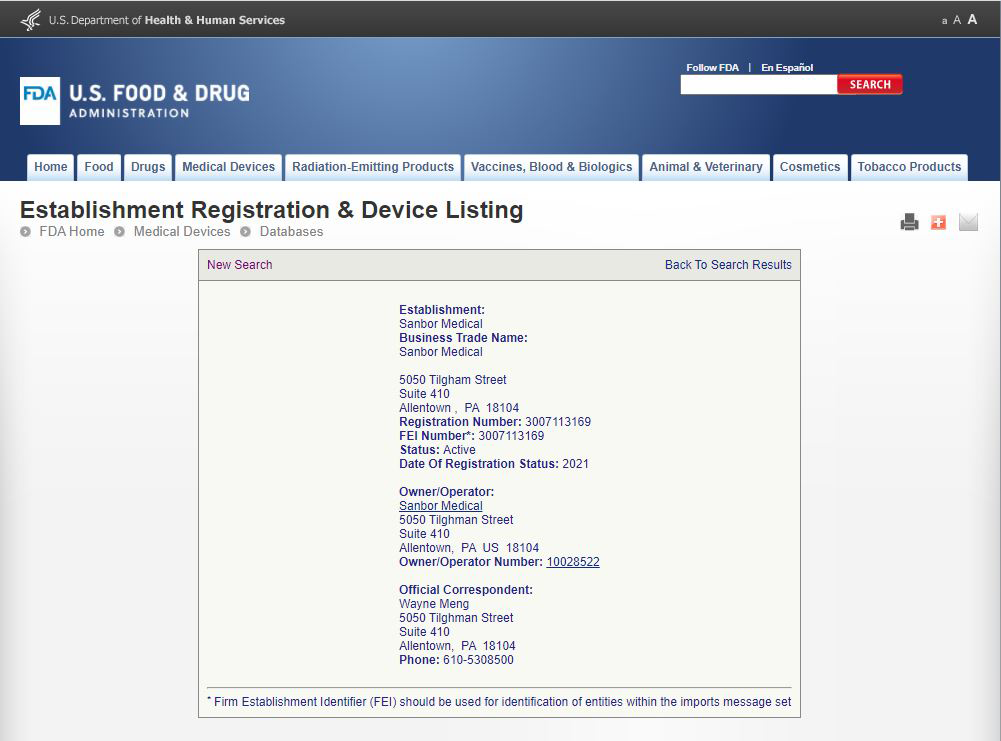Select the smallest text size 'a'
1001x741 pixels.
(944, 21)
